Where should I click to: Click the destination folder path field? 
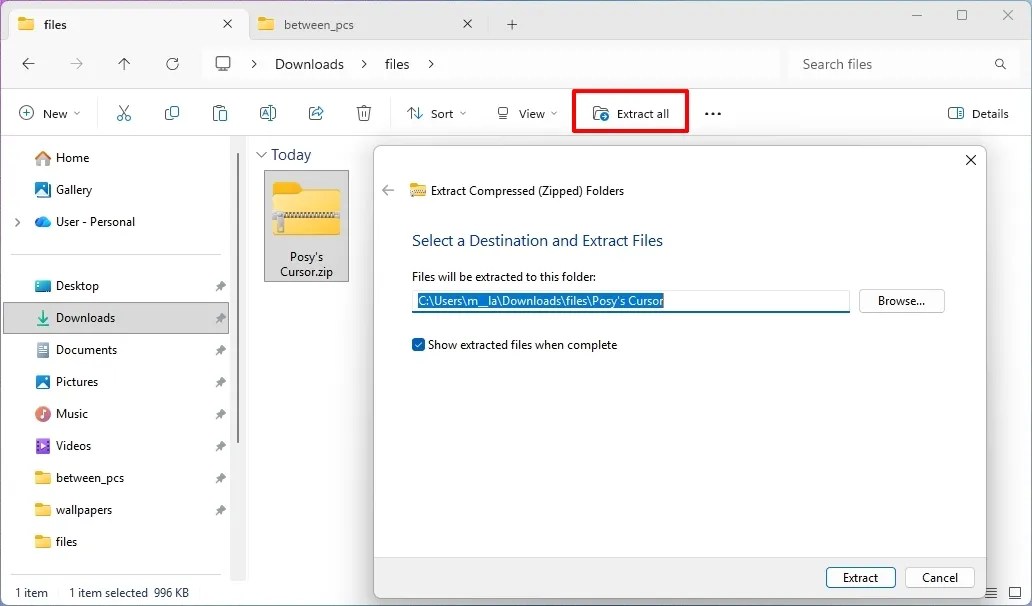[631, 301]
